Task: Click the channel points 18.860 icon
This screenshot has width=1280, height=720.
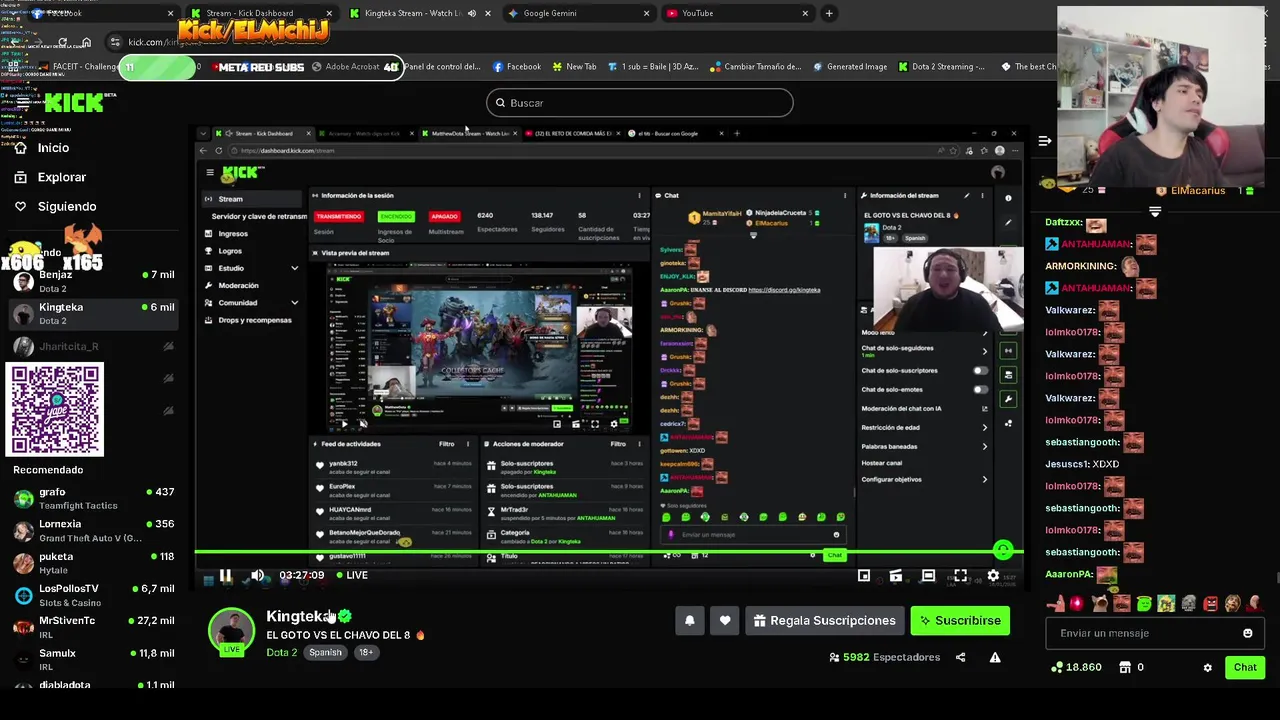Action: 1057,667
